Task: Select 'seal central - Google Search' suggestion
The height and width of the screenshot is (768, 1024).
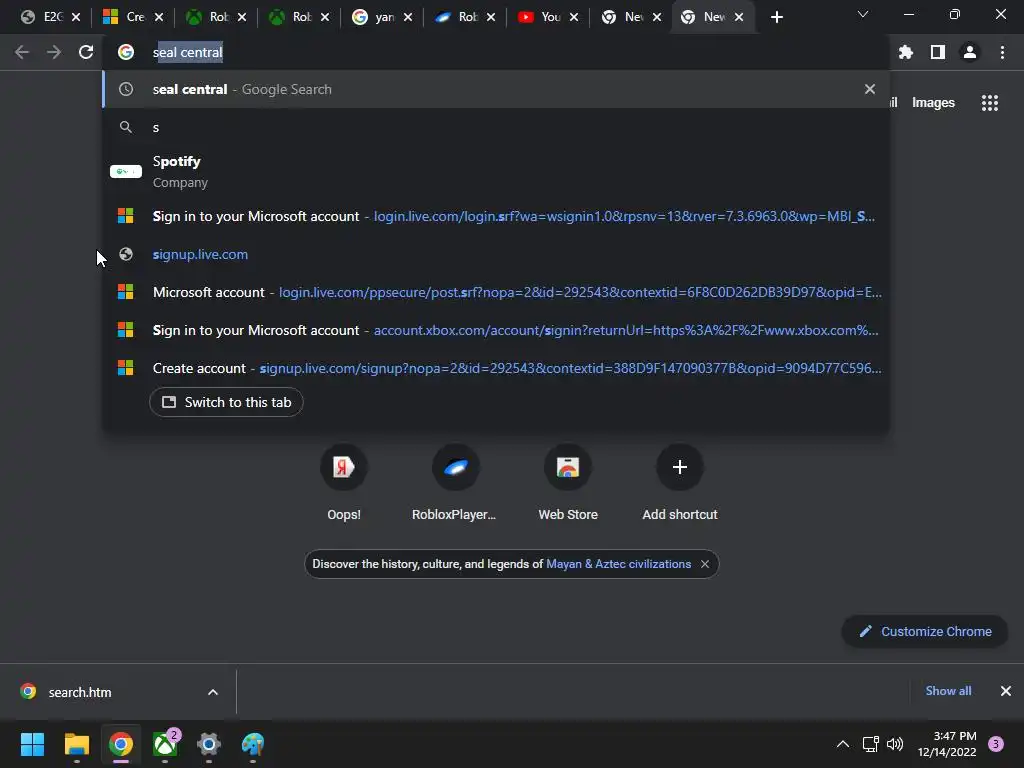Action: [496, 89]
